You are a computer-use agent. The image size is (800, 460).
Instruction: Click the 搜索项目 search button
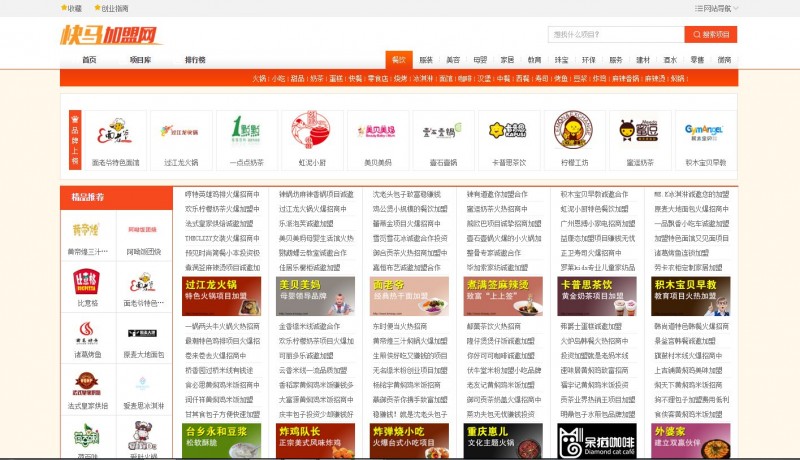711,35
